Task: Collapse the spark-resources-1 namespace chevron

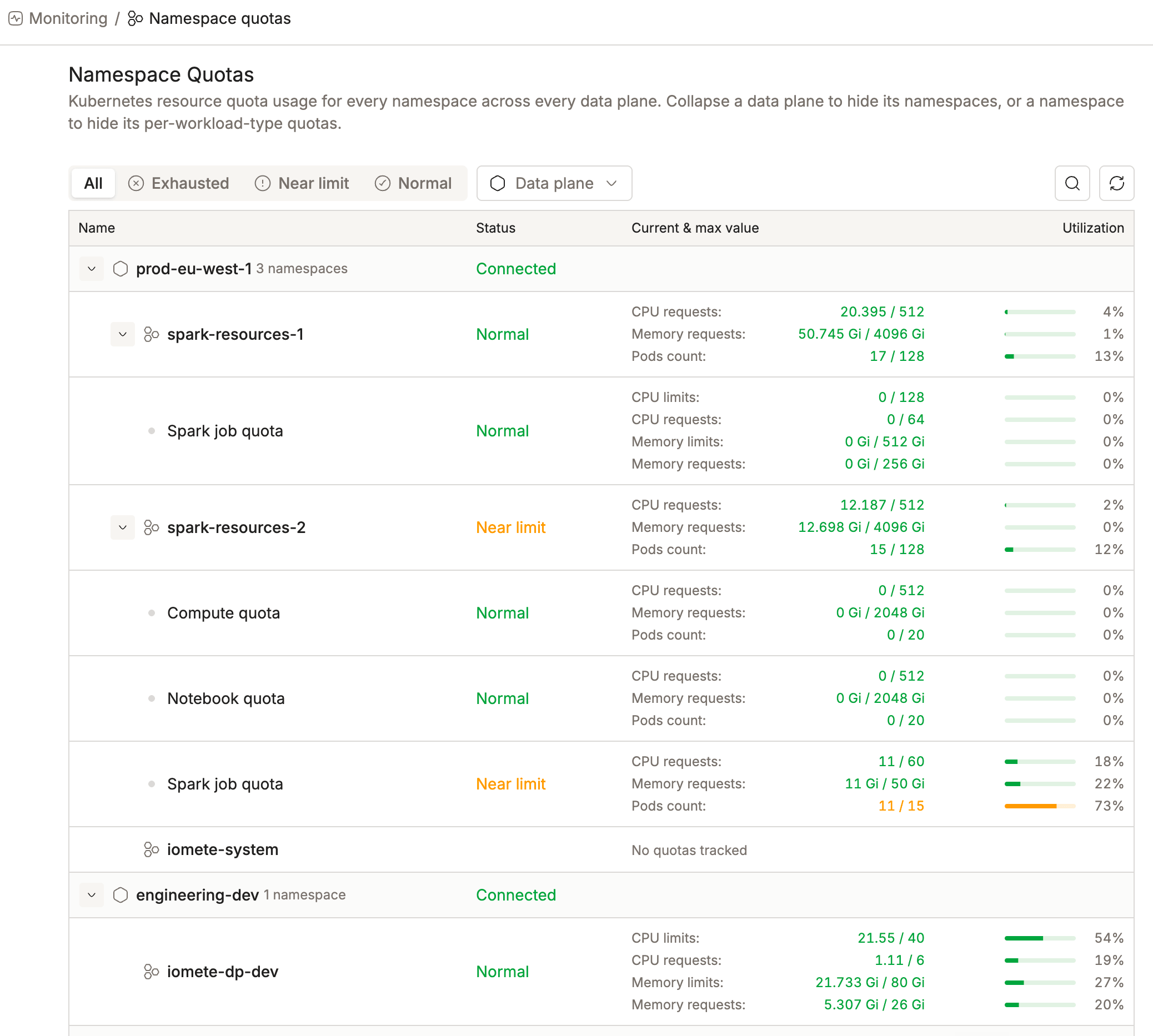Action: point(122,334)
